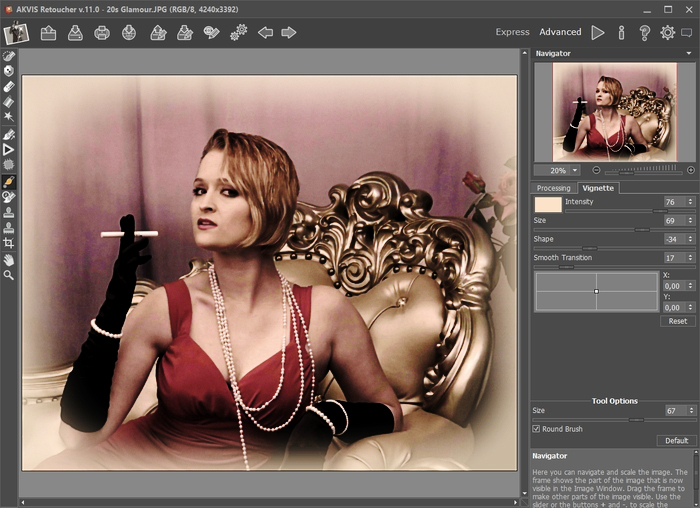Viewport: 700px width, 508px height.
Task: Switch to Express mode
Action: 512,32
